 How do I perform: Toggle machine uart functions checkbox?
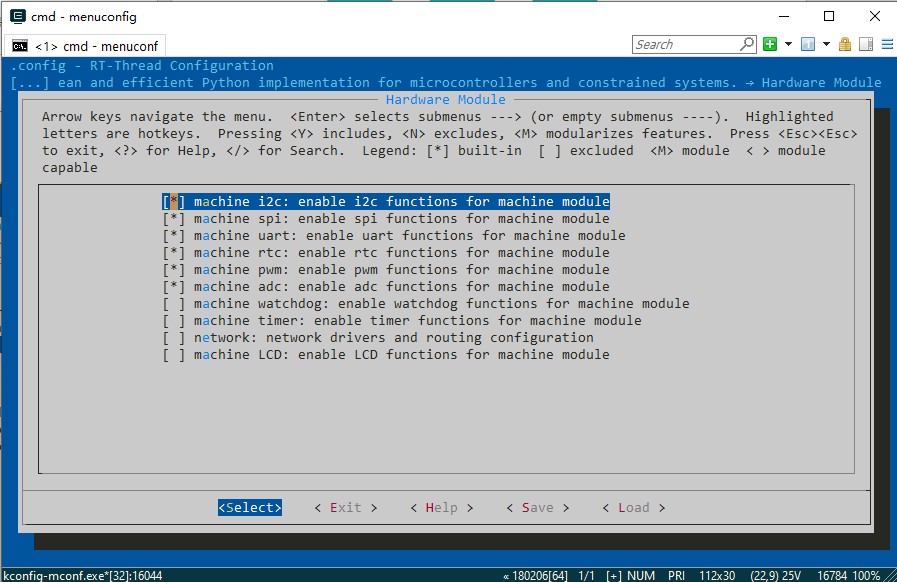[x=174, y=236]
